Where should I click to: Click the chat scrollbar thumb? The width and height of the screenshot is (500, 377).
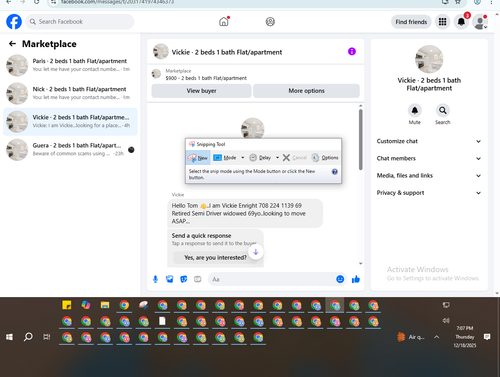tap(361, 139)
